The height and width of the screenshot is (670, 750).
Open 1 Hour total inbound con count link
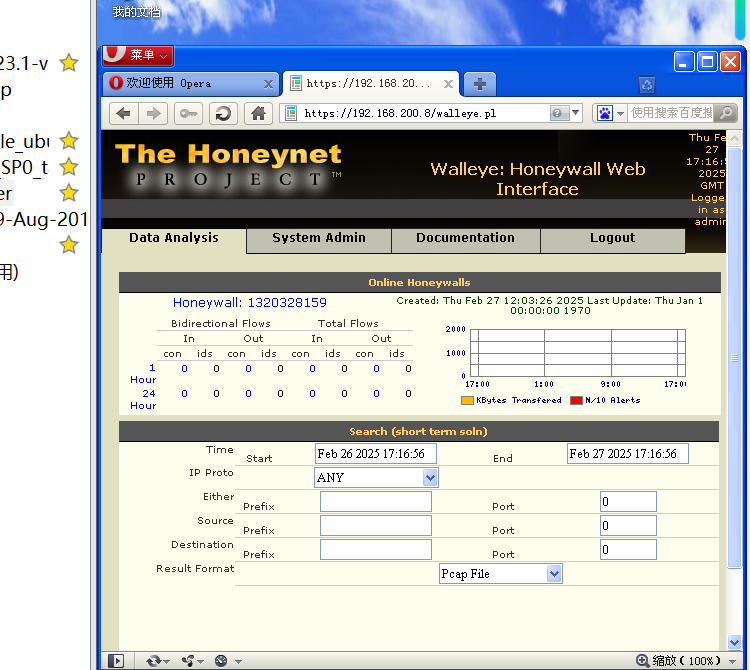pos(312,369)
